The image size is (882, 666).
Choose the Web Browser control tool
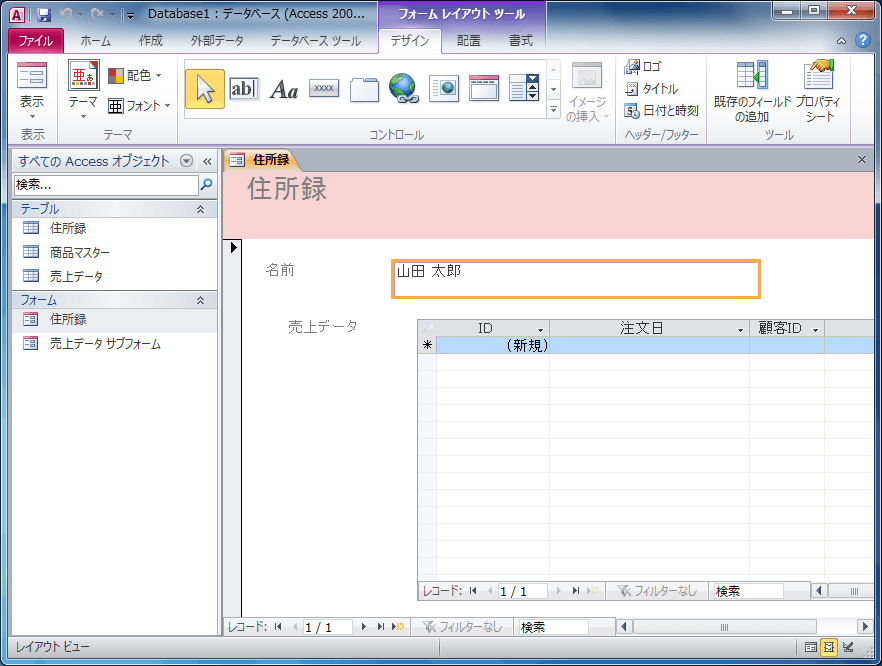coord(444,89)
